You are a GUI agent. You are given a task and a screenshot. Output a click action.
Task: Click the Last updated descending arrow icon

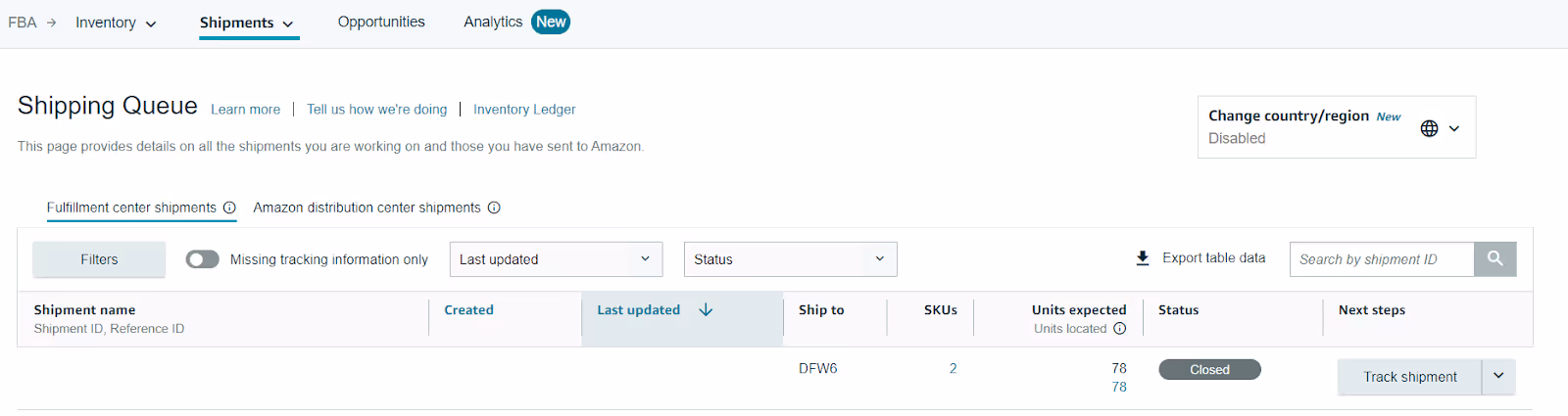coord(706,310)
